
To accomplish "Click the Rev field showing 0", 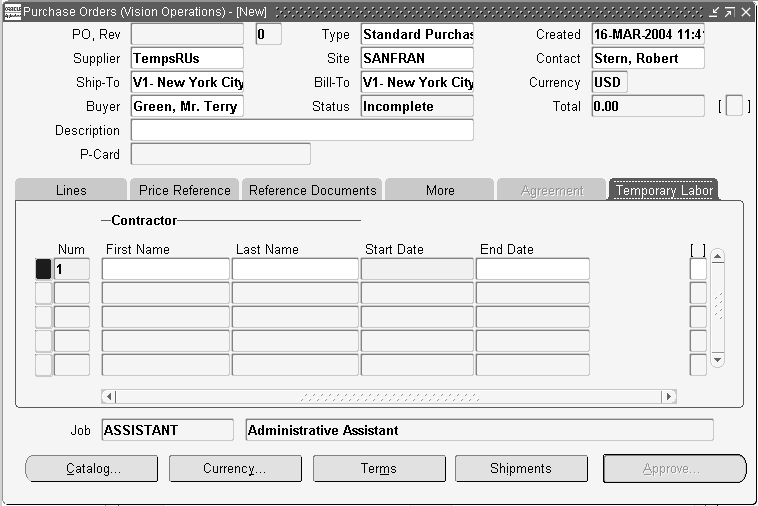I will pyautogui.click(x=268, y=34).
